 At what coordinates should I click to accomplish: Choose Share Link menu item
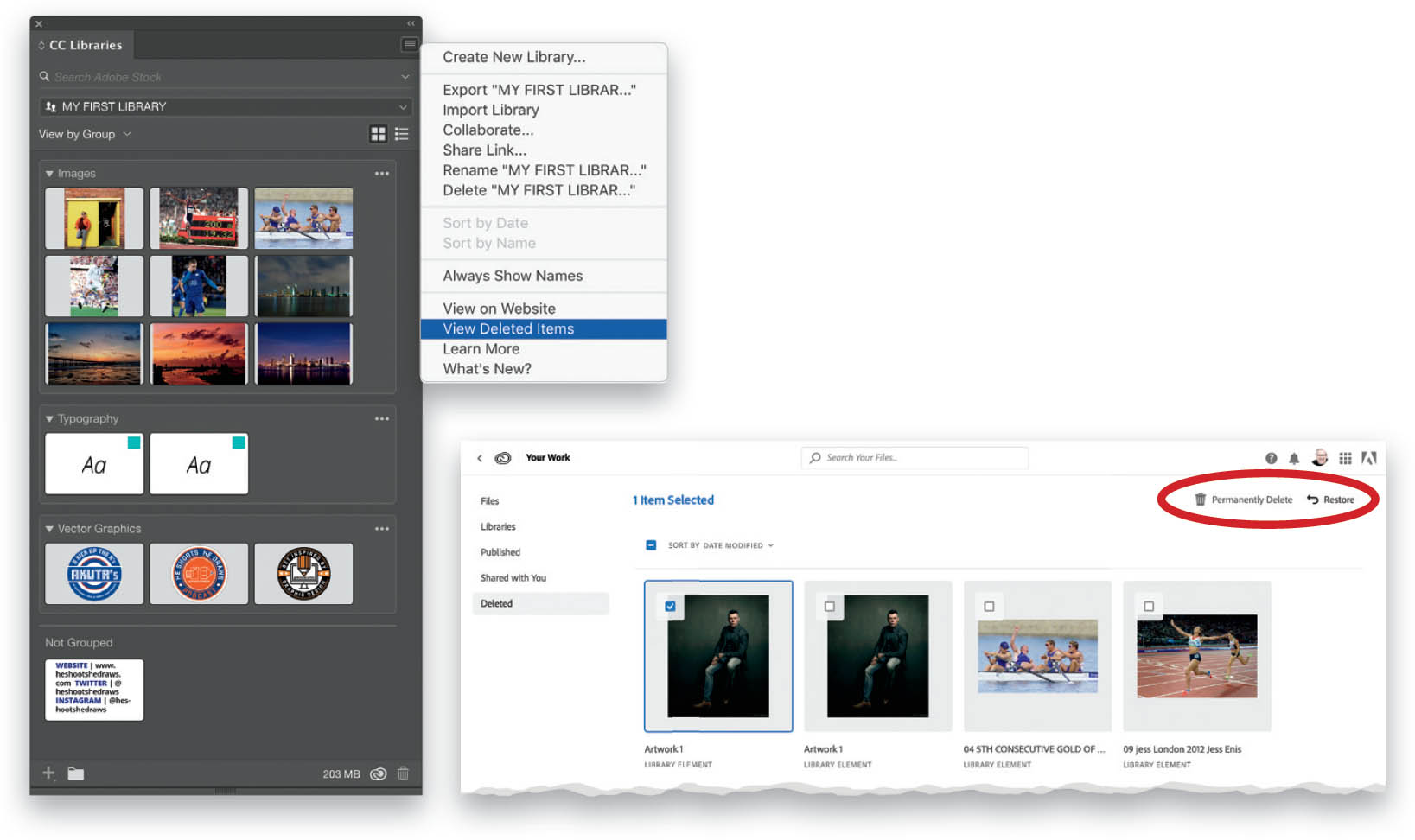coord(544,150)
